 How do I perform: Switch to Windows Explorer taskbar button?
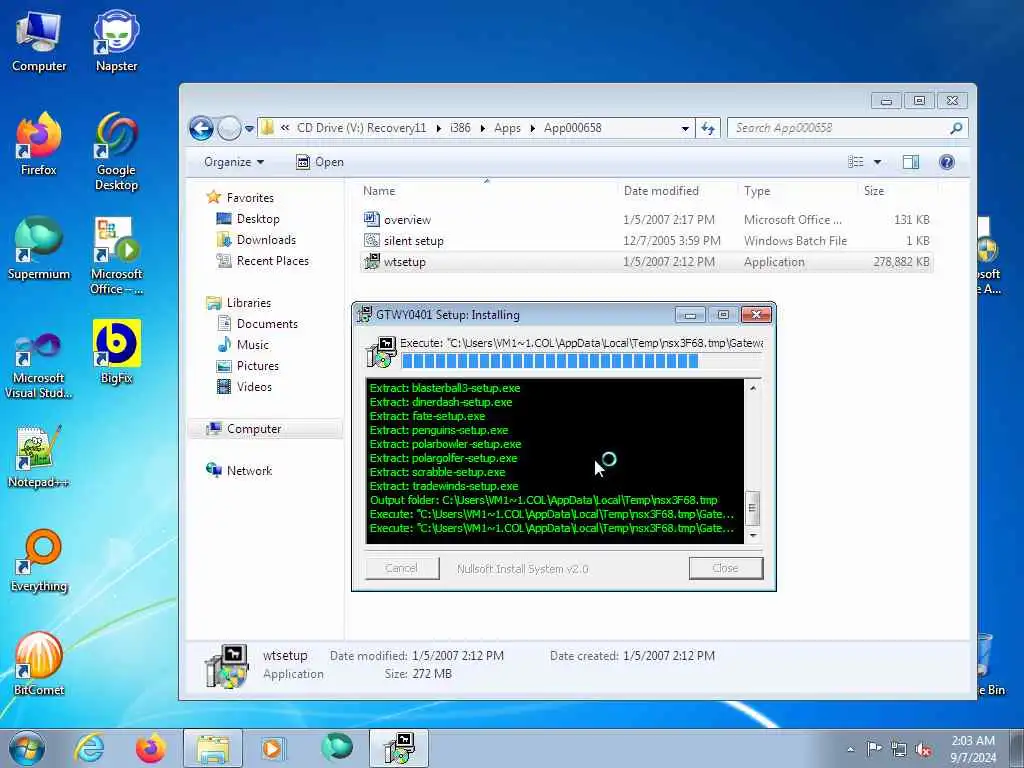[213, 748]
